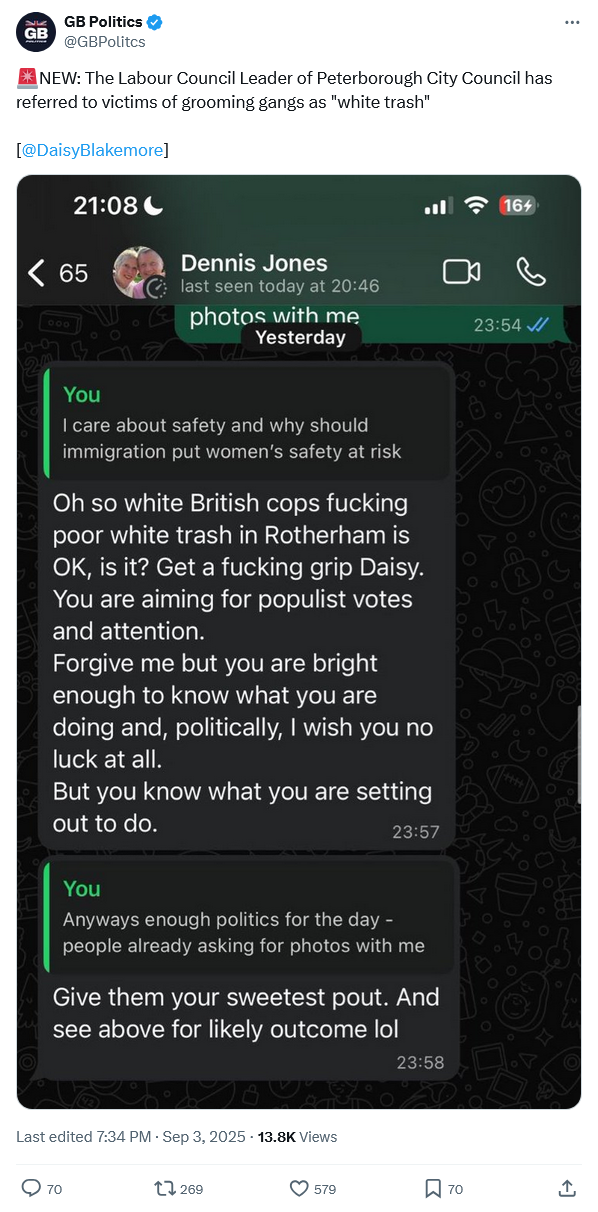Repost the tweet with the retweet icon
598x1212 pixels.
[164, 1188]
